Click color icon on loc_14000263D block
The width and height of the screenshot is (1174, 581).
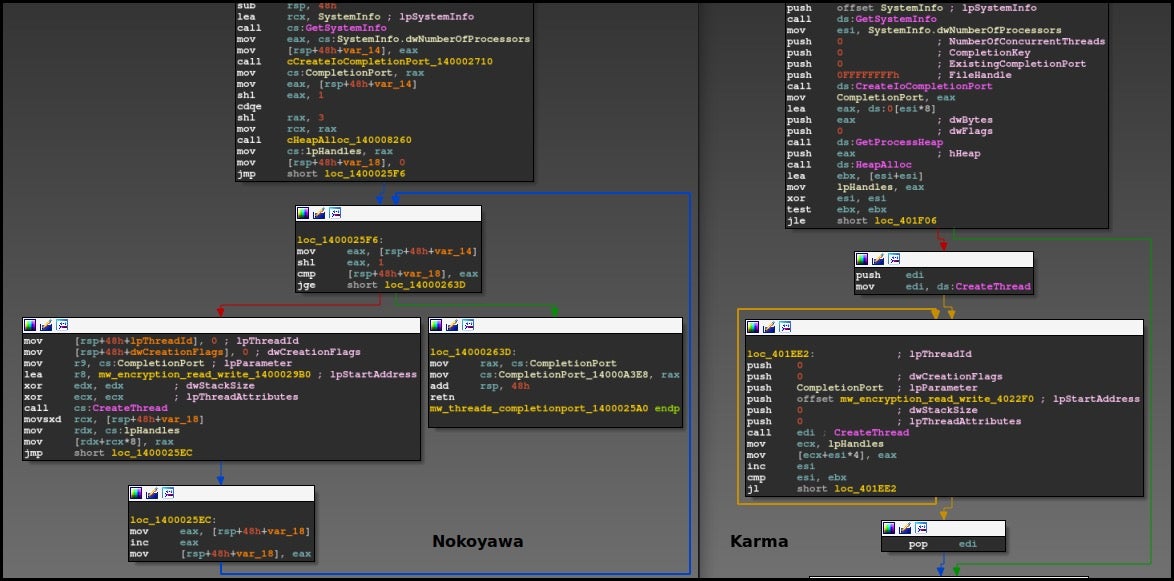[437, 325]
